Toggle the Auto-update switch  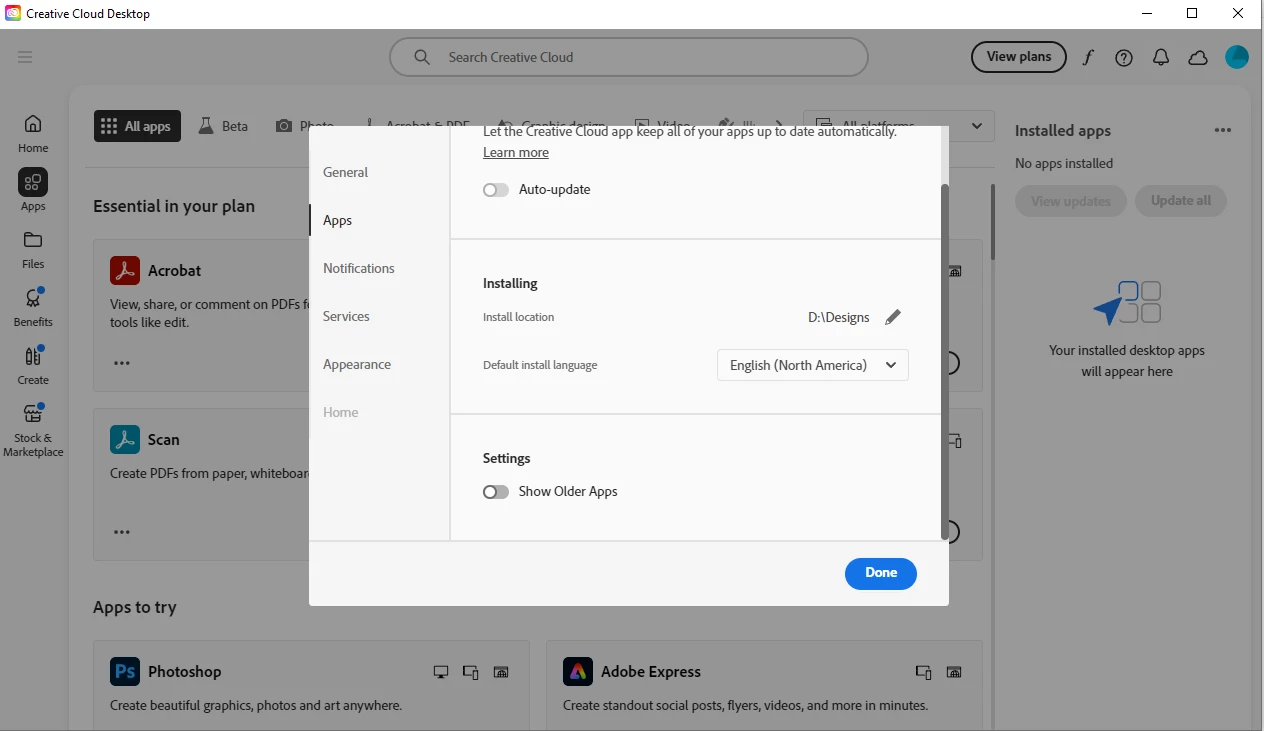pyautogui.click(x=496, y=190)
